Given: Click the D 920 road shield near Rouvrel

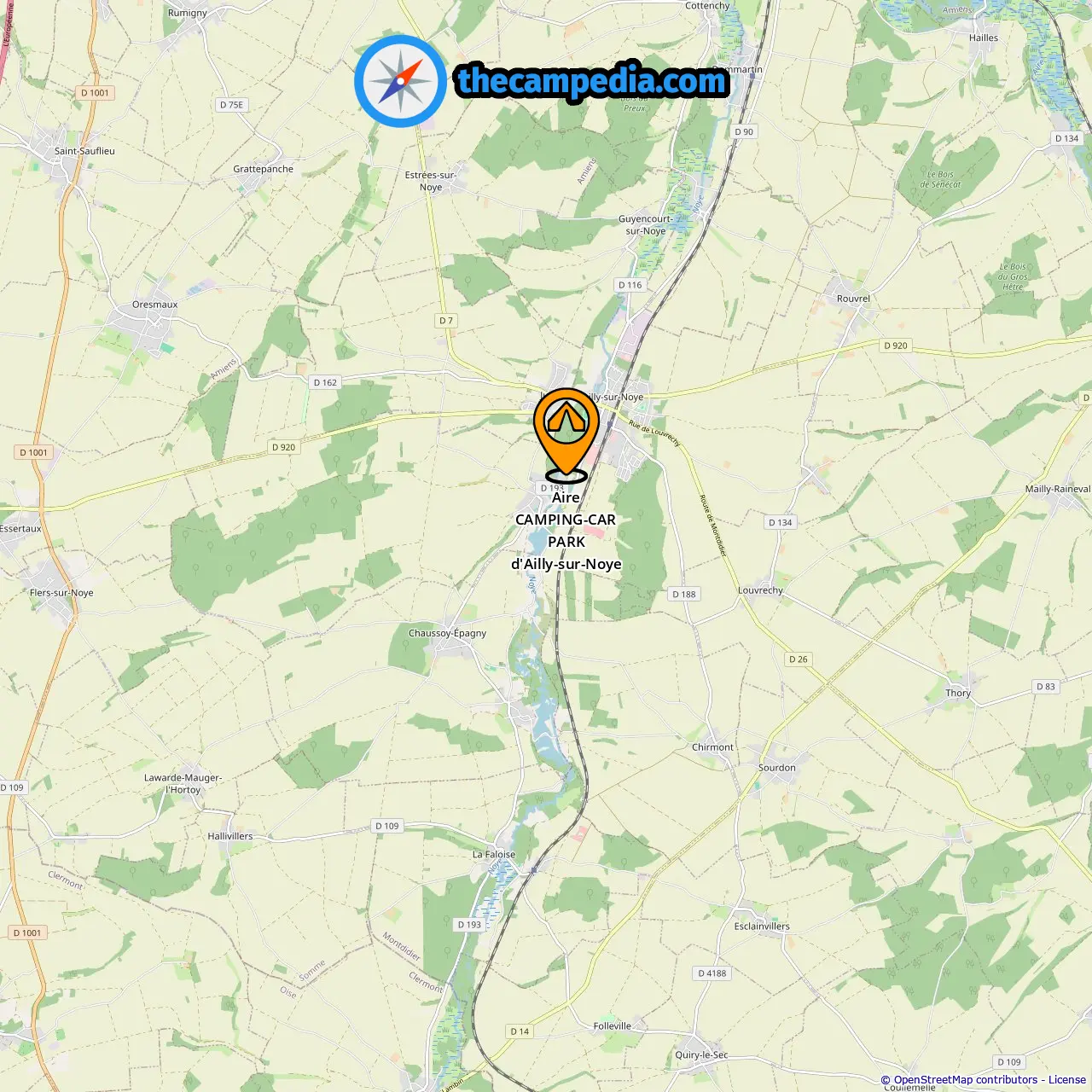Looking at the screenshot, I should tap(896, 346).
